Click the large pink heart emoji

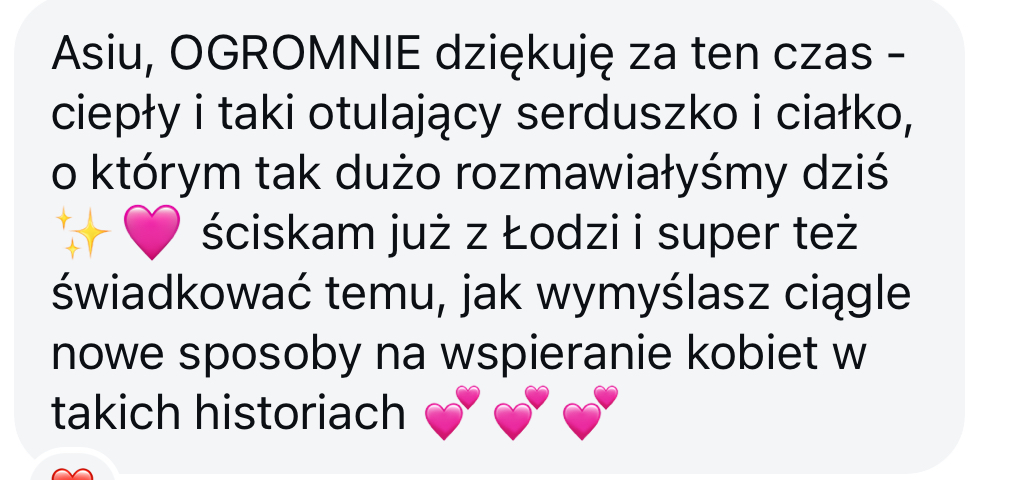152,232
